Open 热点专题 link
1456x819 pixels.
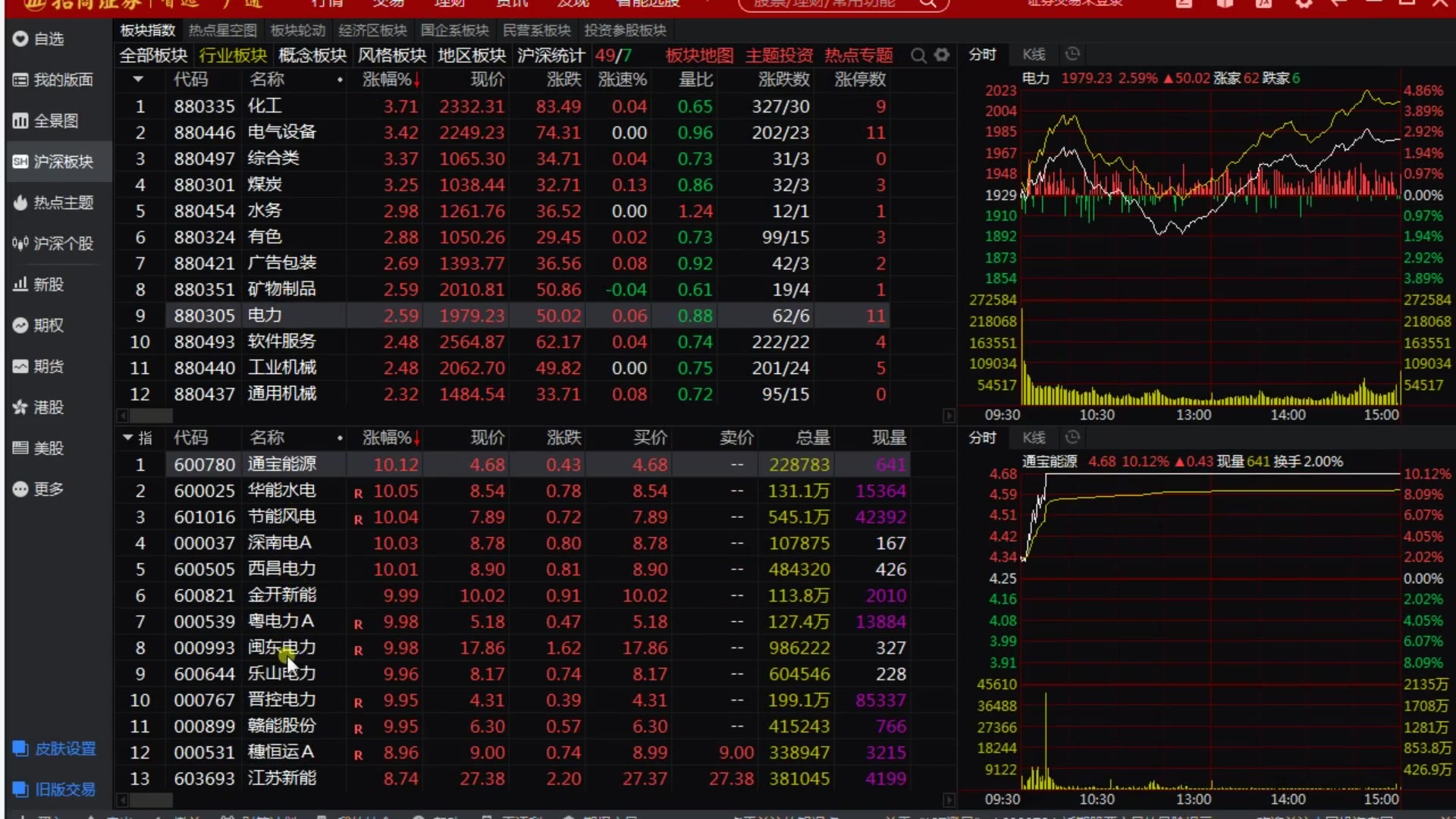point(858,55)
